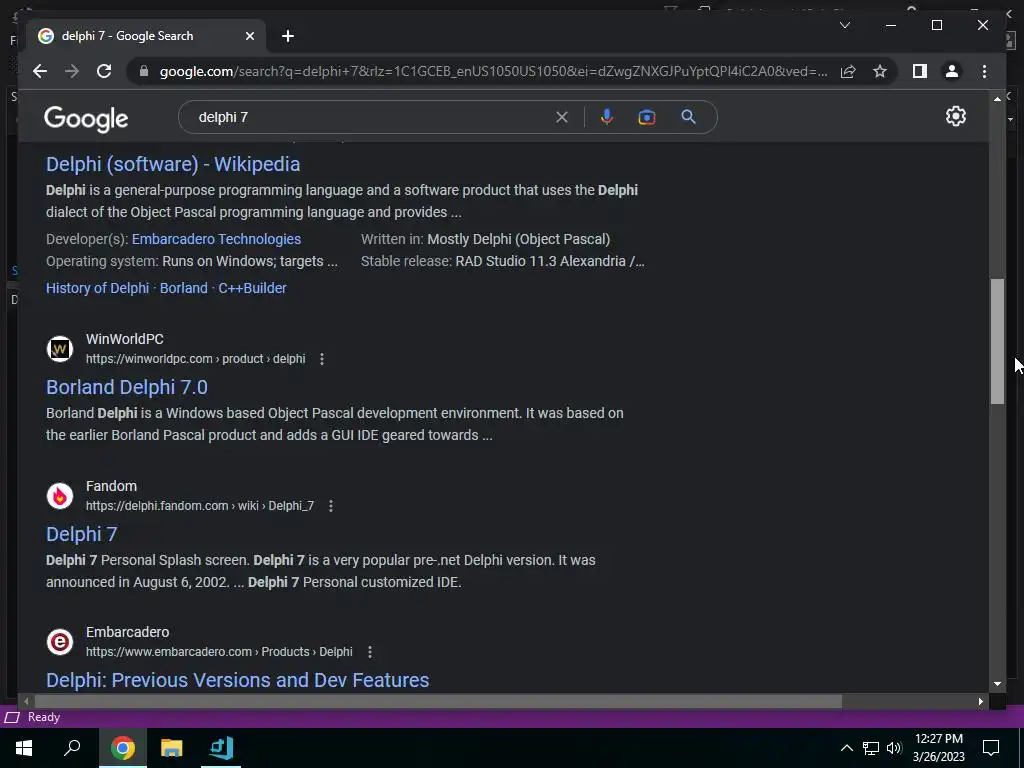
Task: Start voice search with microphone
Action: 607,117
